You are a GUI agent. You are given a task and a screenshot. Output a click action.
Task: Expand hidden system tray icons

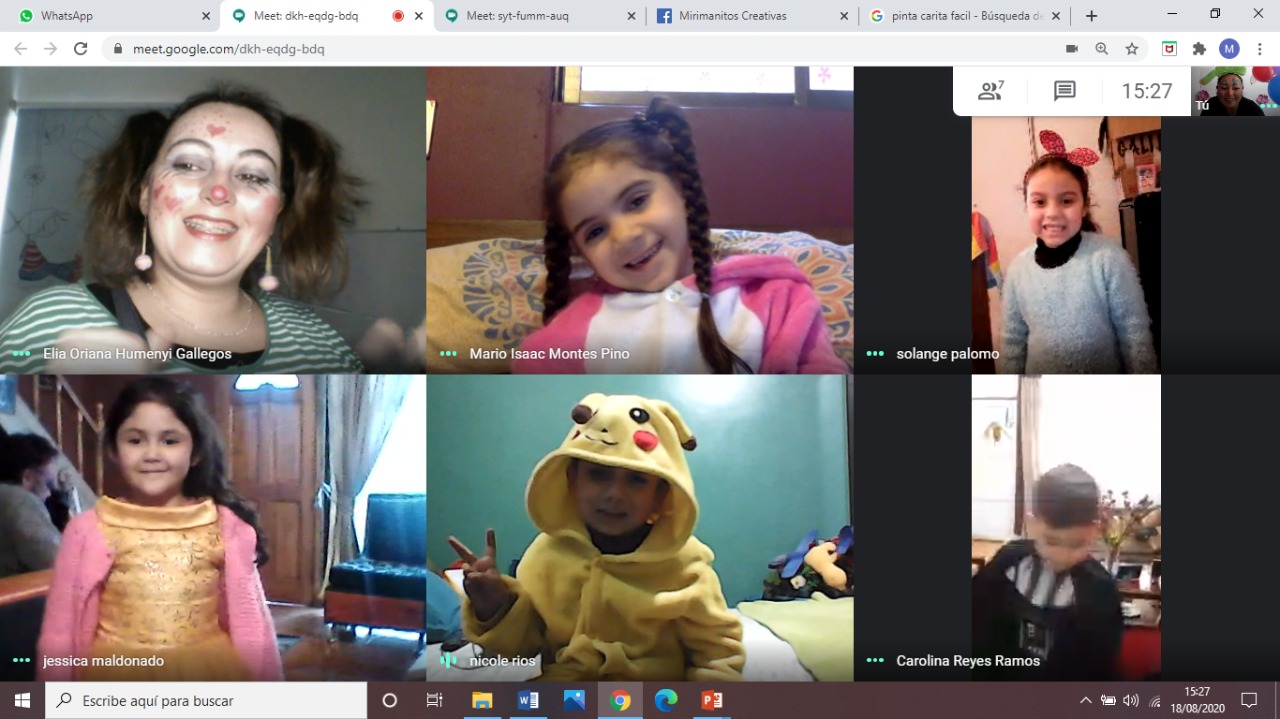click(x=1086, y=700)
